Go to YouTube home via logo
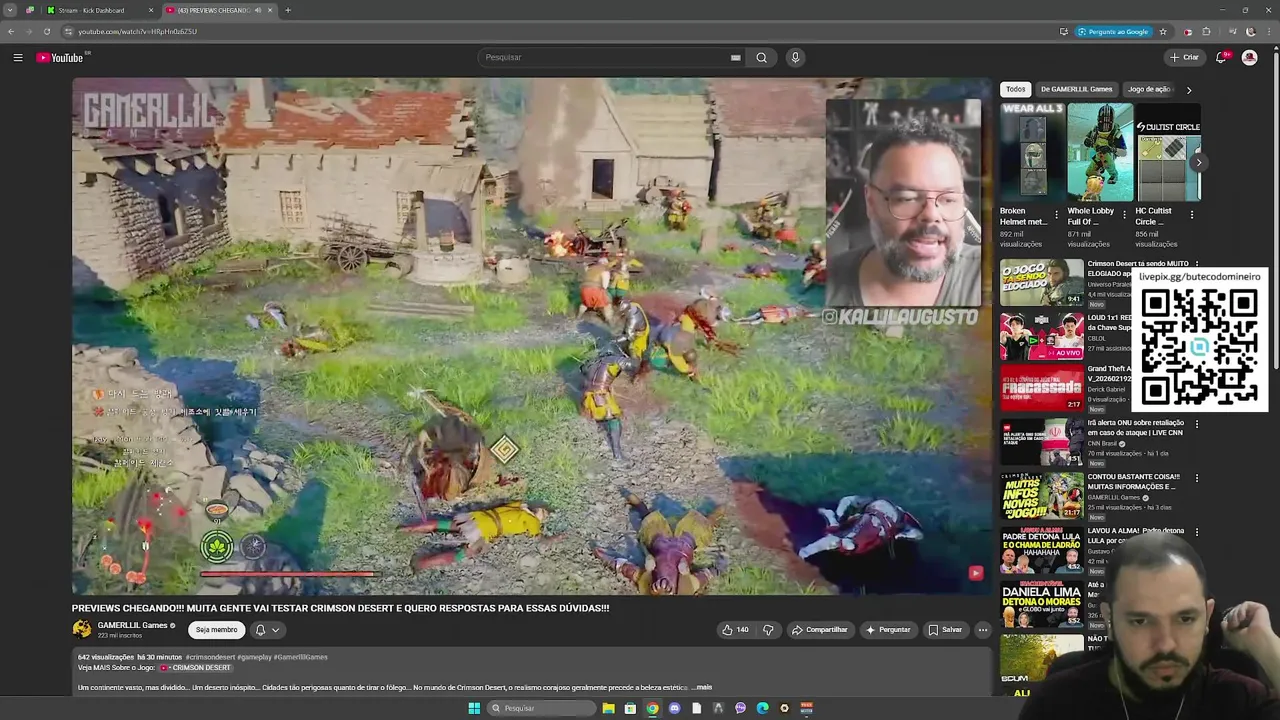Image resolution: width=1280 pixels, height=720 pixels. point(60,58)
